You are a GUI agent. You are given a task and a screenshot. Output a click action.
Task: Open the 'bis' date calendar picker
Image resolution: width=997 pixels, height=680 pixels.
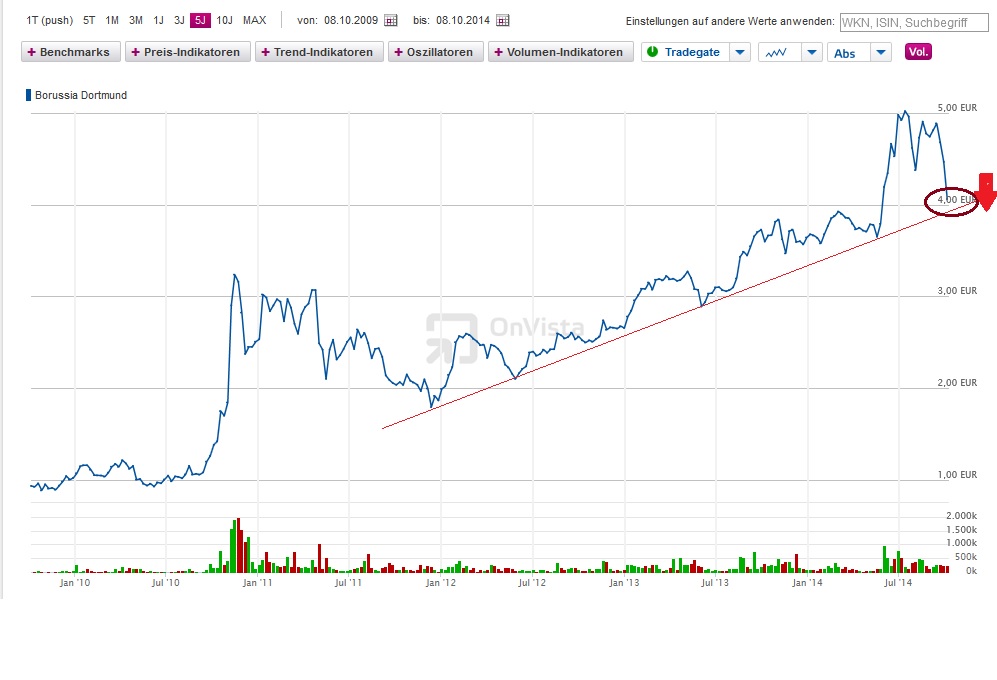coord(503,20)
